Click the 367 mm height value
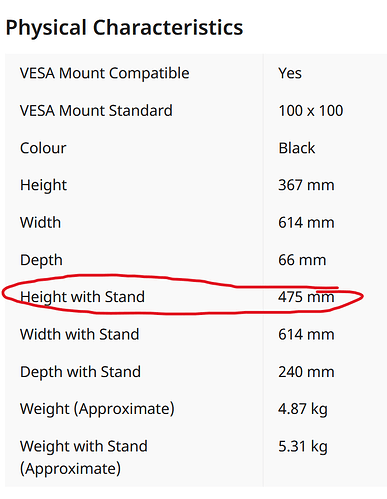The height and width of the screenshot is (499, 387). click(306, 185)
